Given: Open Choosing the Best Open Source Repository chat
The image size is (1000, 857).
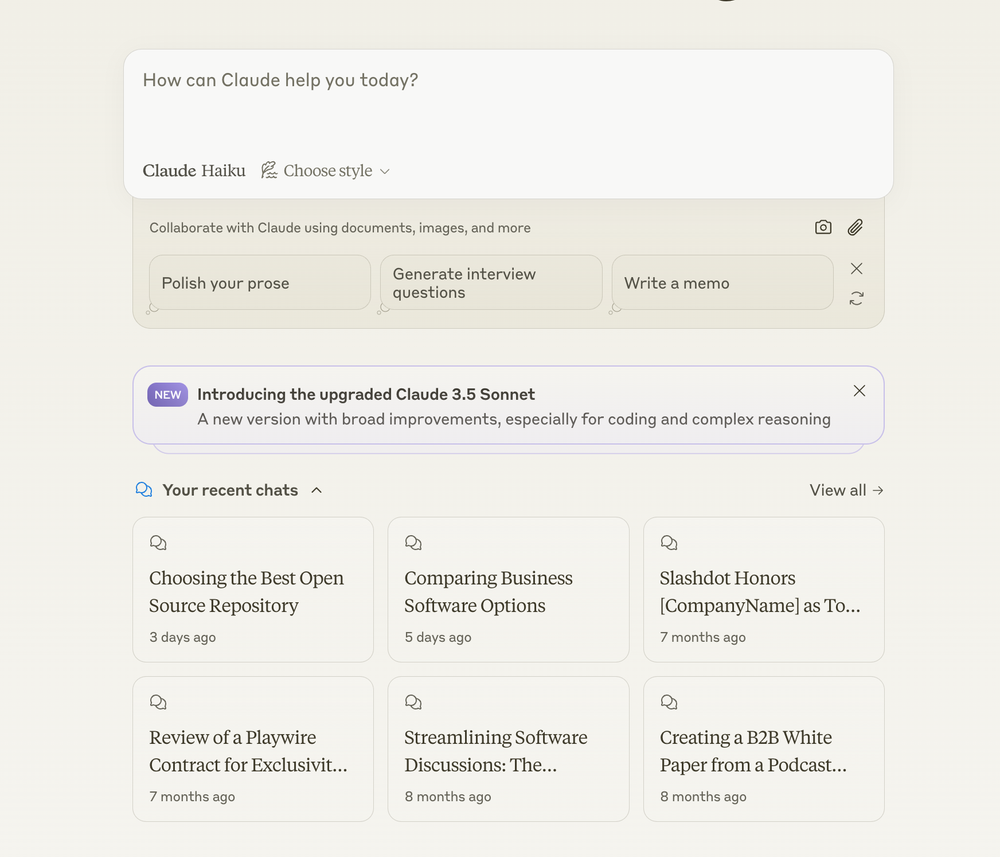Looking at the screenshot, I should click(x=253, y=592).
